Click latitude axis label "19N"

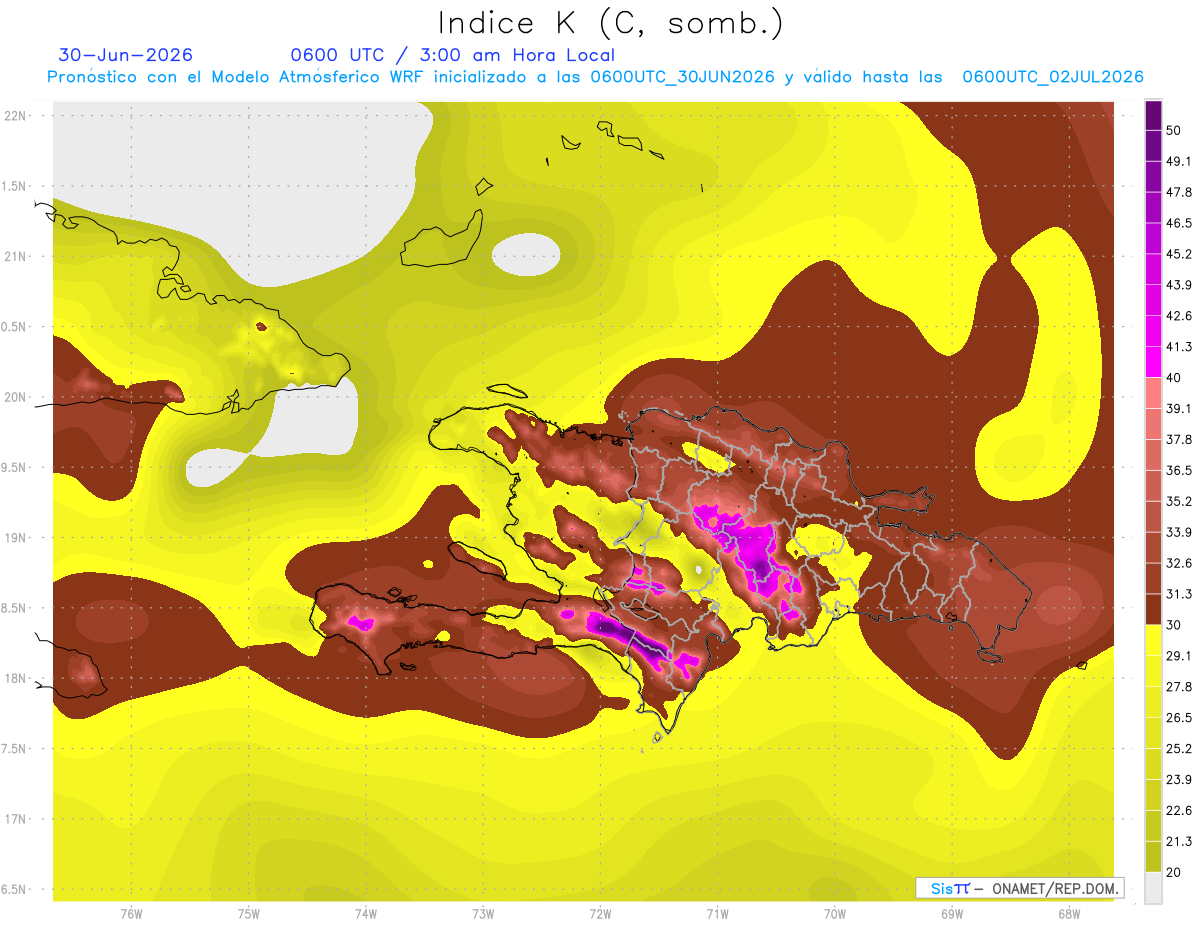tap(16, 538)
